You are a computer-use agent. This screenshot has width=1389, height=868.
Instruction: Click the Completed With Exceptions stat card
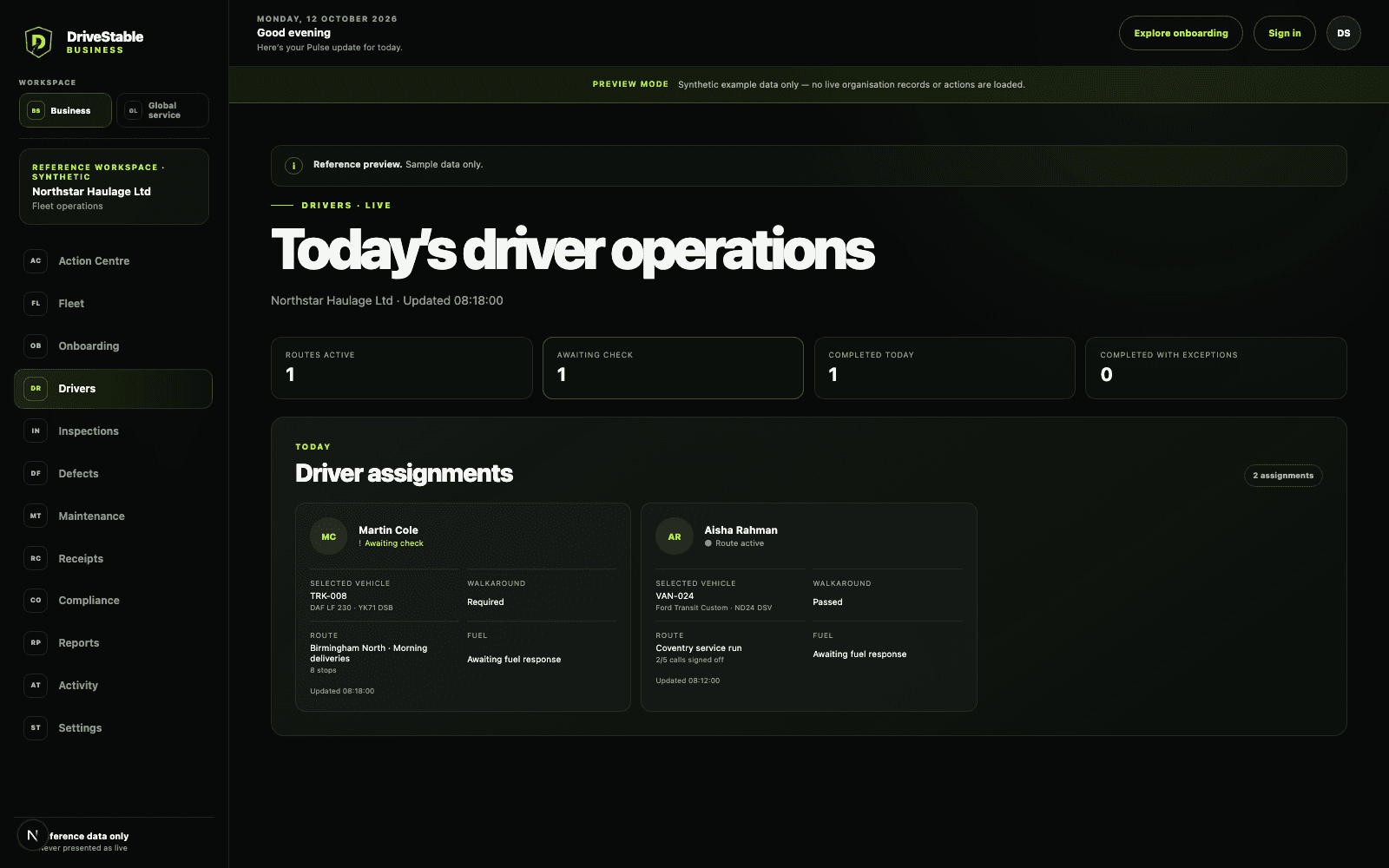(1215, 368)
